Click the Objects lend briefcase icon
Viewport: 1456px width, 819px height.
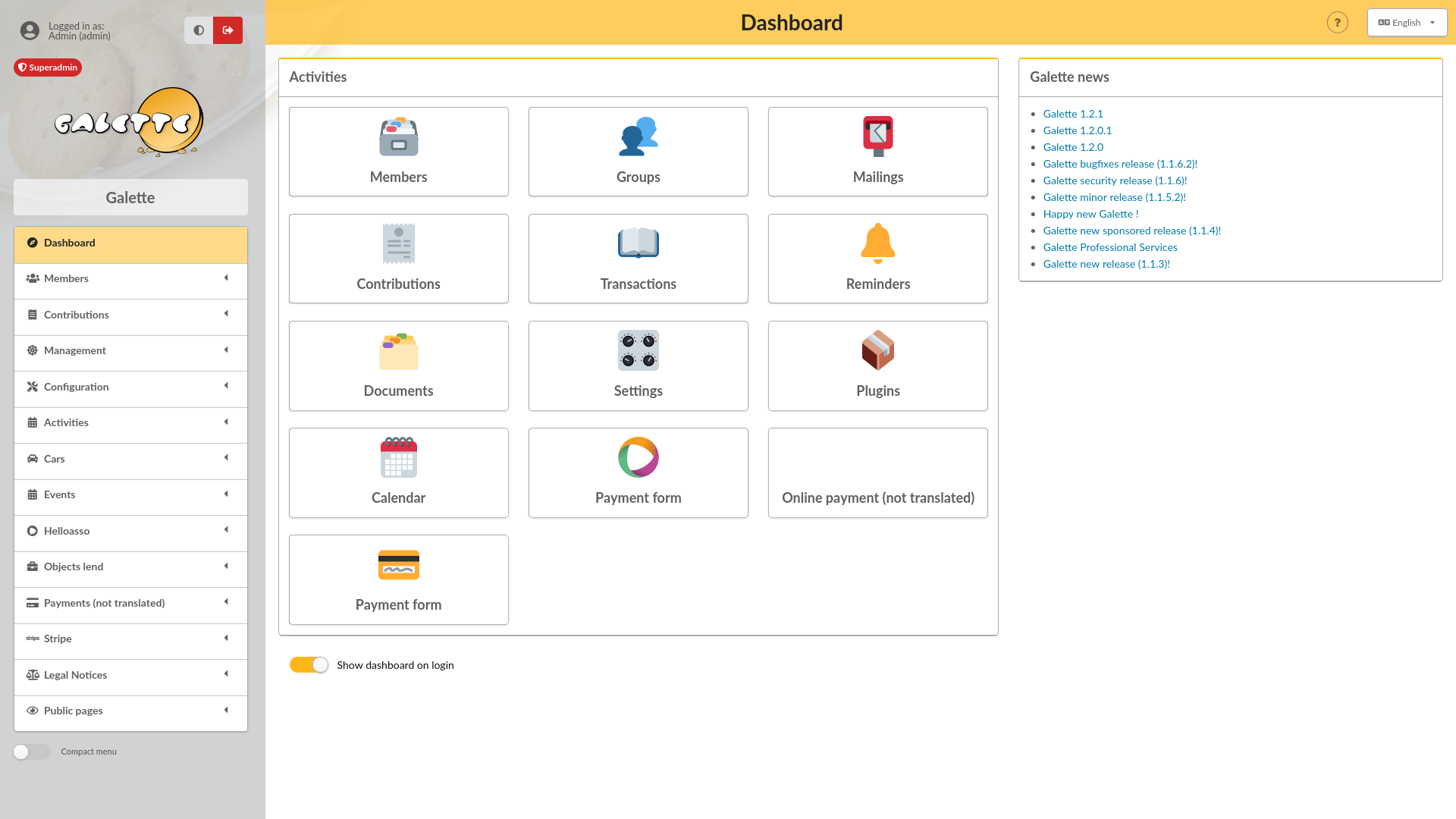(33, 566)
